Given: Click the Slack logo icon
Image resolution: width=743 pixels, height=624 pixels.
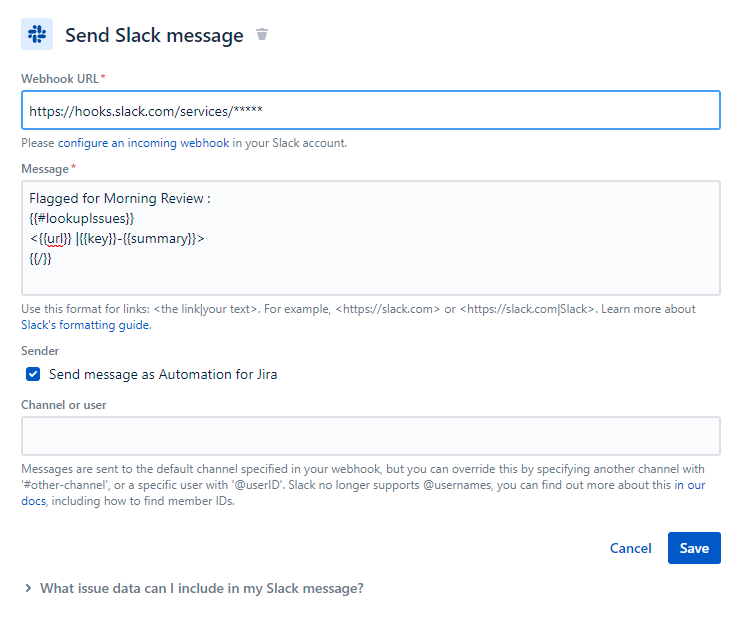Looking at the screenshot, I should click(37, 34).
